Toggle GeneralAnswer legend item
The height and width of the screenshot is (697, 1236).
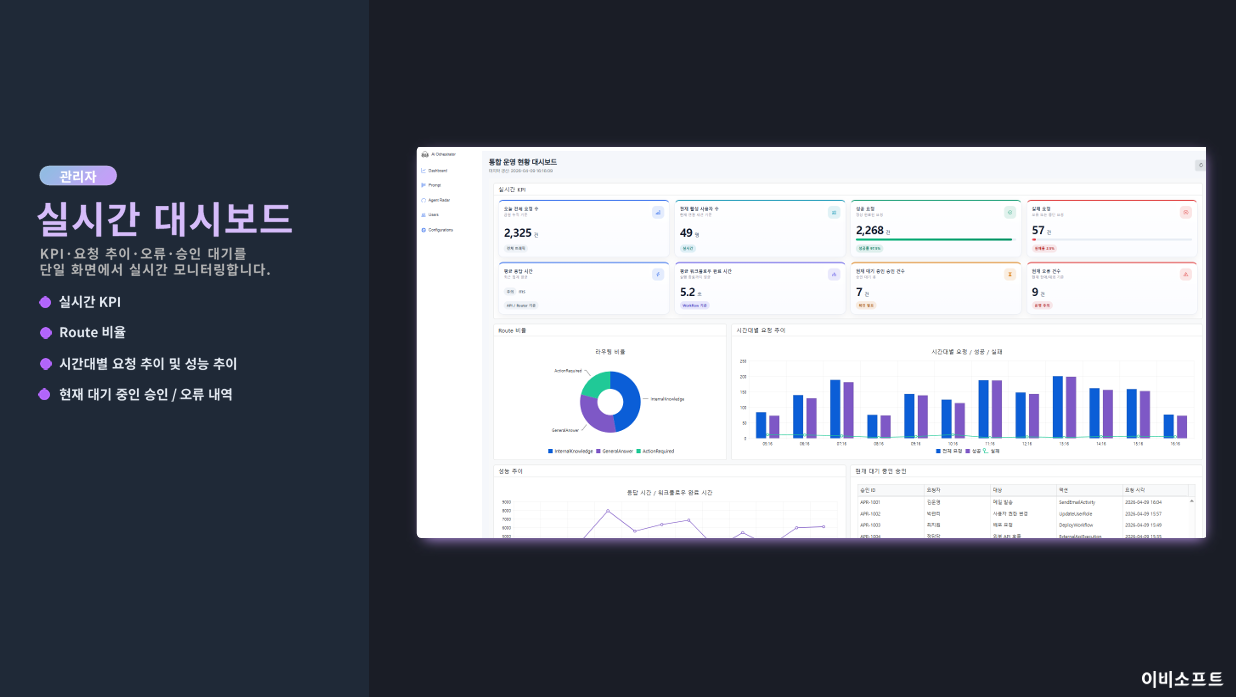point(618,451)
